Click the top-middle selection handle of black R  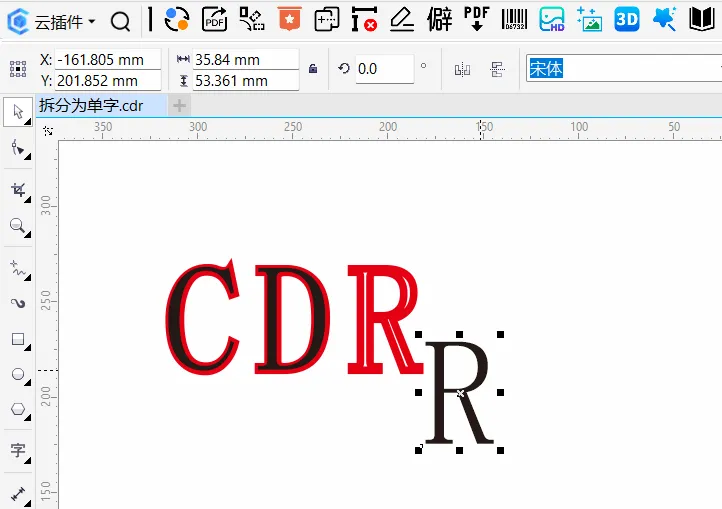pos(460,334)
